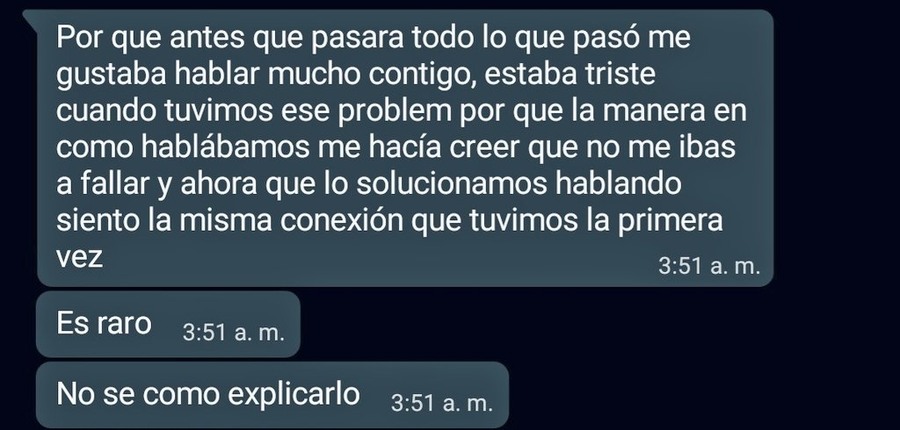Viewport: 900px width, 430px height.
Task: Click the timestamp beside "No se como explicarlo"
Action: [x=442, y=403]
